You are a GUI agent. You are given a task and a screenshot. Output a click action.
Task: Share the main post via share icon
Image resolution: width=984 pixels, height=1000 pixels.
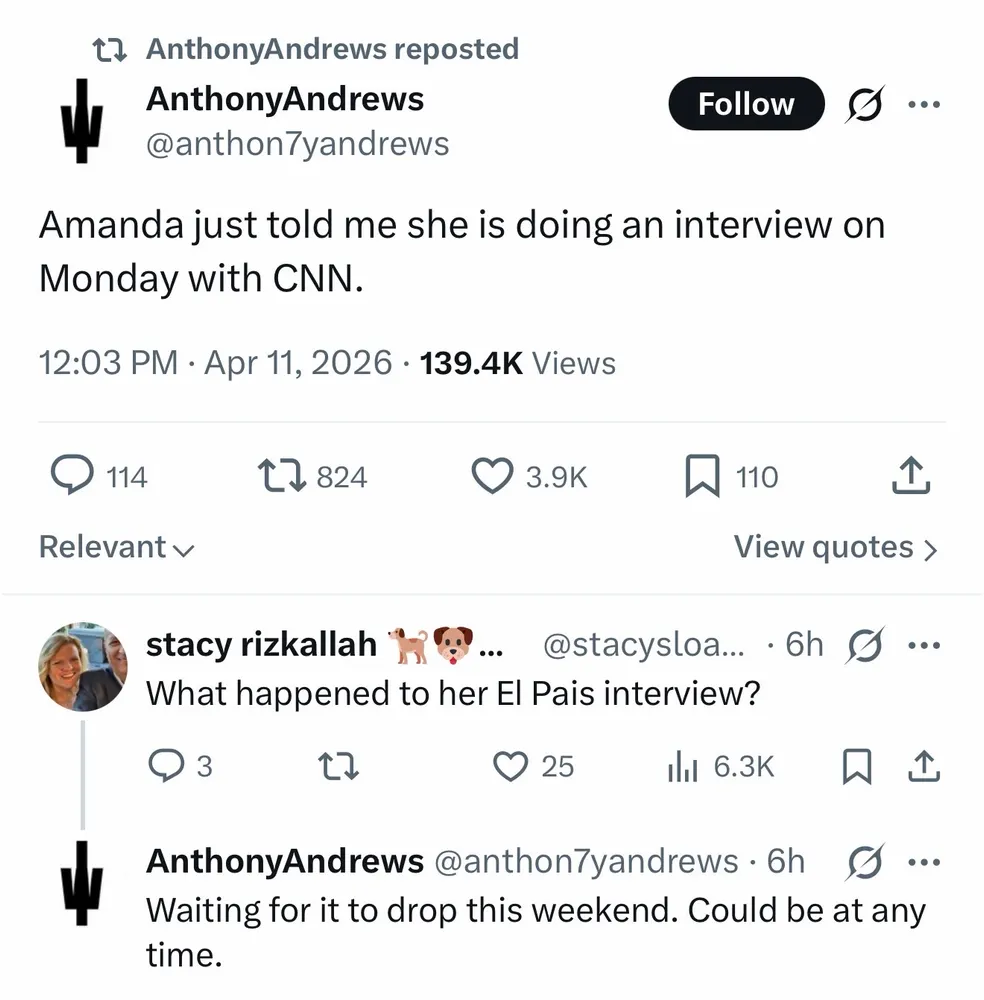[x=911, y=477]
